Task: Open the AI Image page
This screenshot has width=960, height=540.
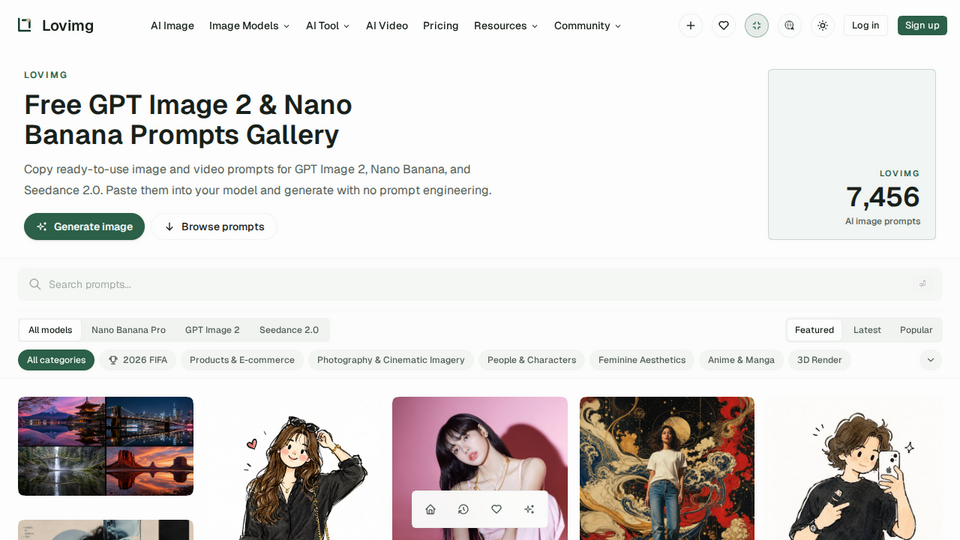Action: click(x=173, y=26)
